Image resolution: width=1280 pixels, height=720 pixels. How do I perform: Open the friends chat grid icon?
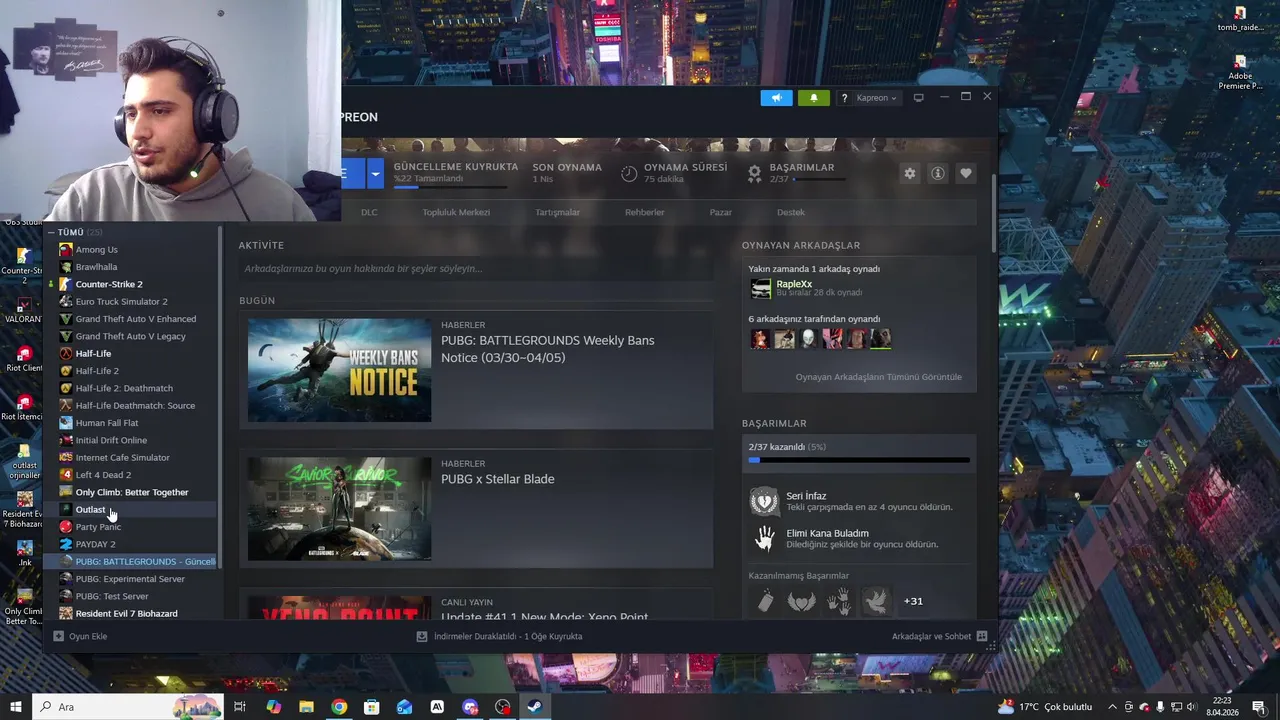(982, 636)
